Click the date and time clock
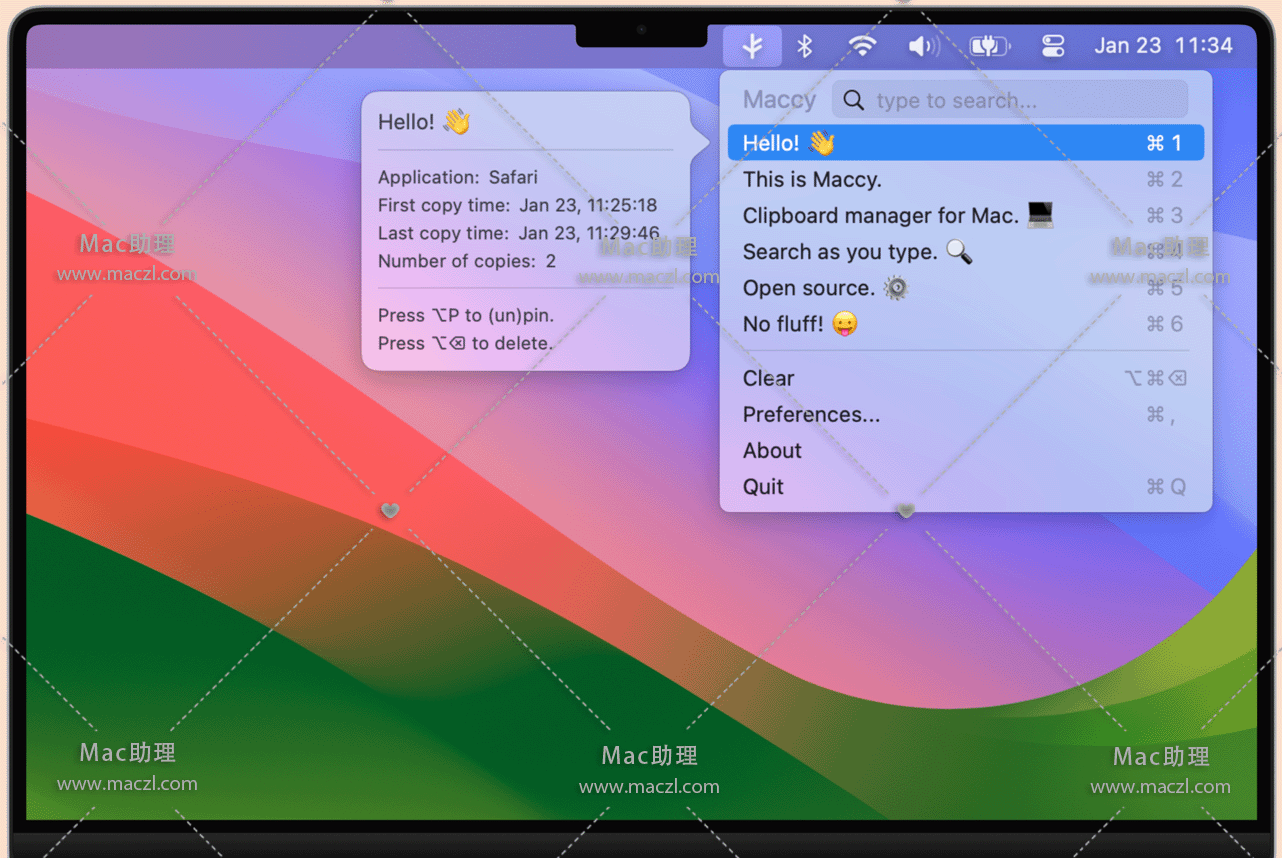The image size is (1282, 858). [x=1163, y=46]
